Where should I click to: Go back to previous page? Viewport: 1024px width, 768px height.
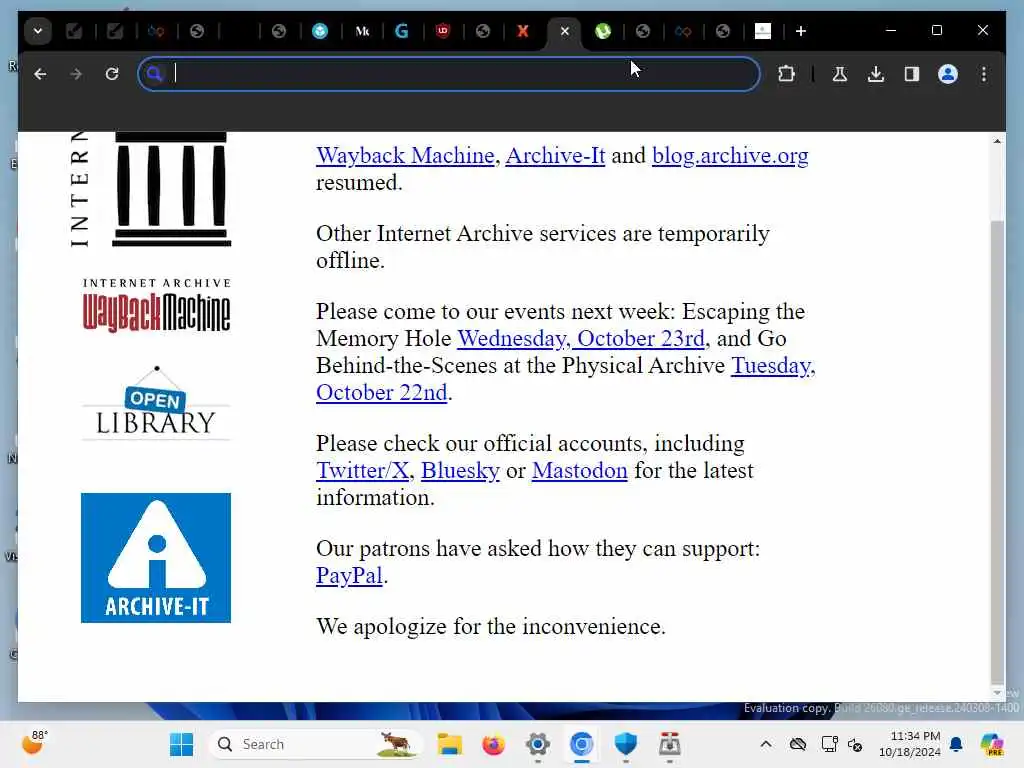click(40, 74)
